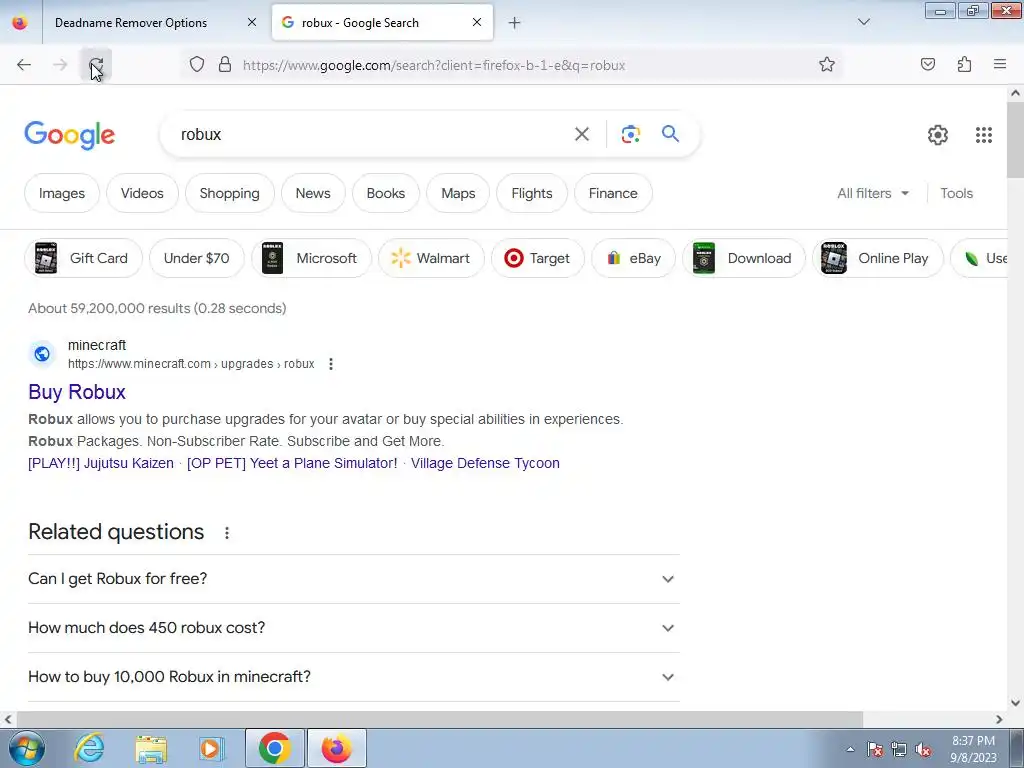
Task: Open the [PLAY!!] Jujutsu Kaizen sitelink
Action: tap(101, 463)
